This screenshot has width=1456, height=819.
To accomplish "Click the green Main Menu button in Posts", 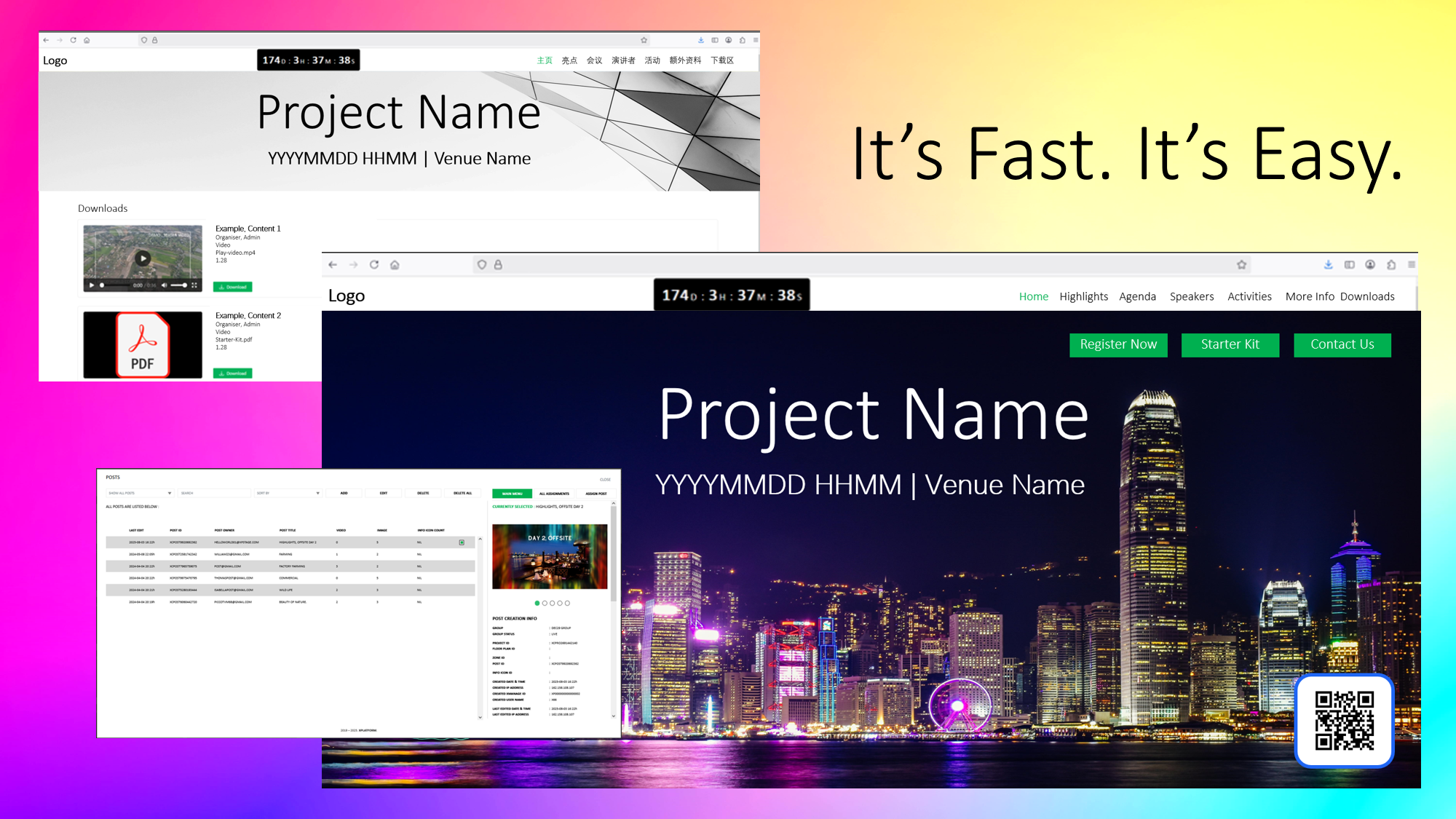I will (x=512, y=494).
